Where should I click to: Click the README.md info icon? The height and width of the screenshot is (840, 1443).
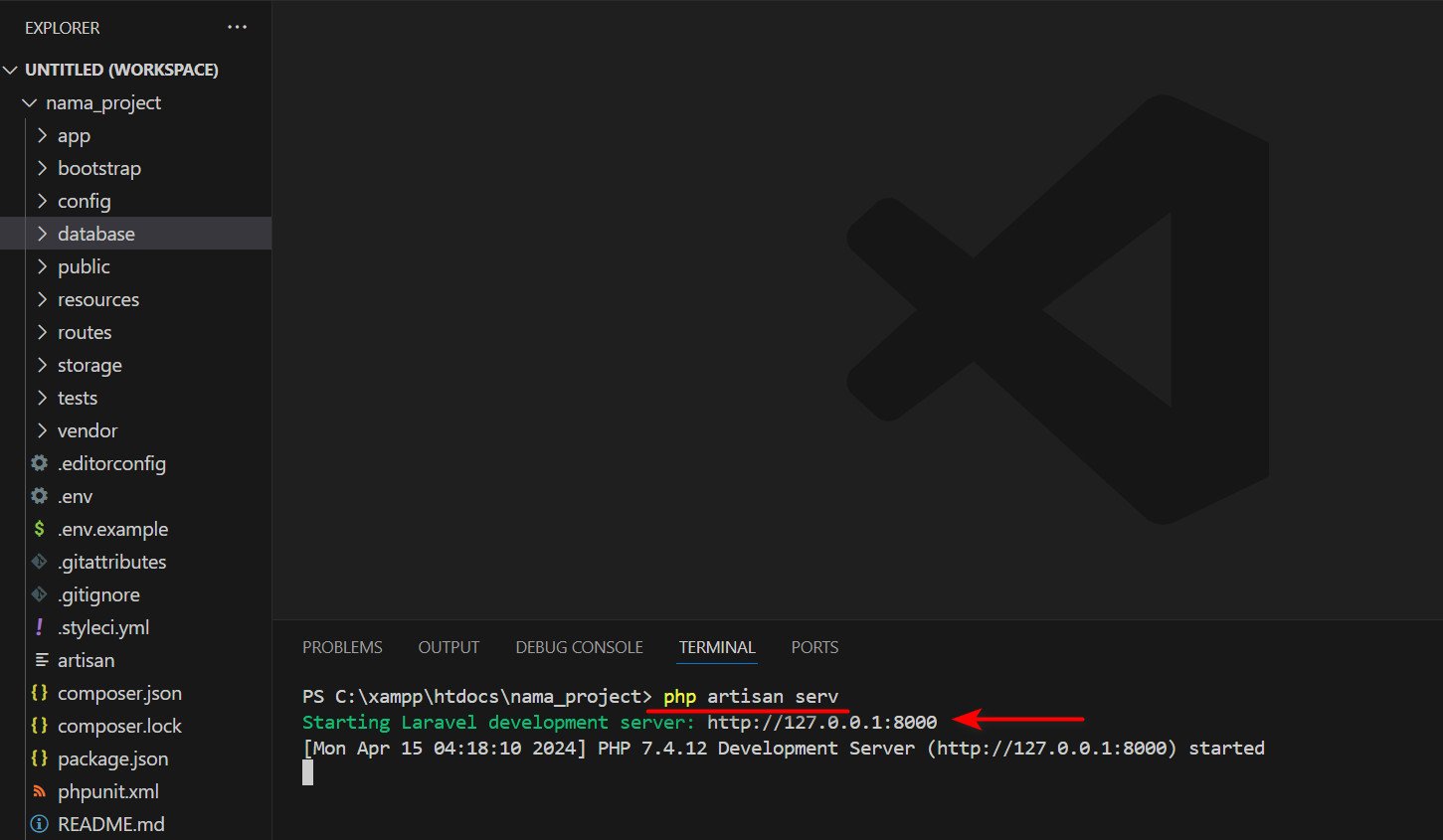pyautogui.click(x=40, y=823)
